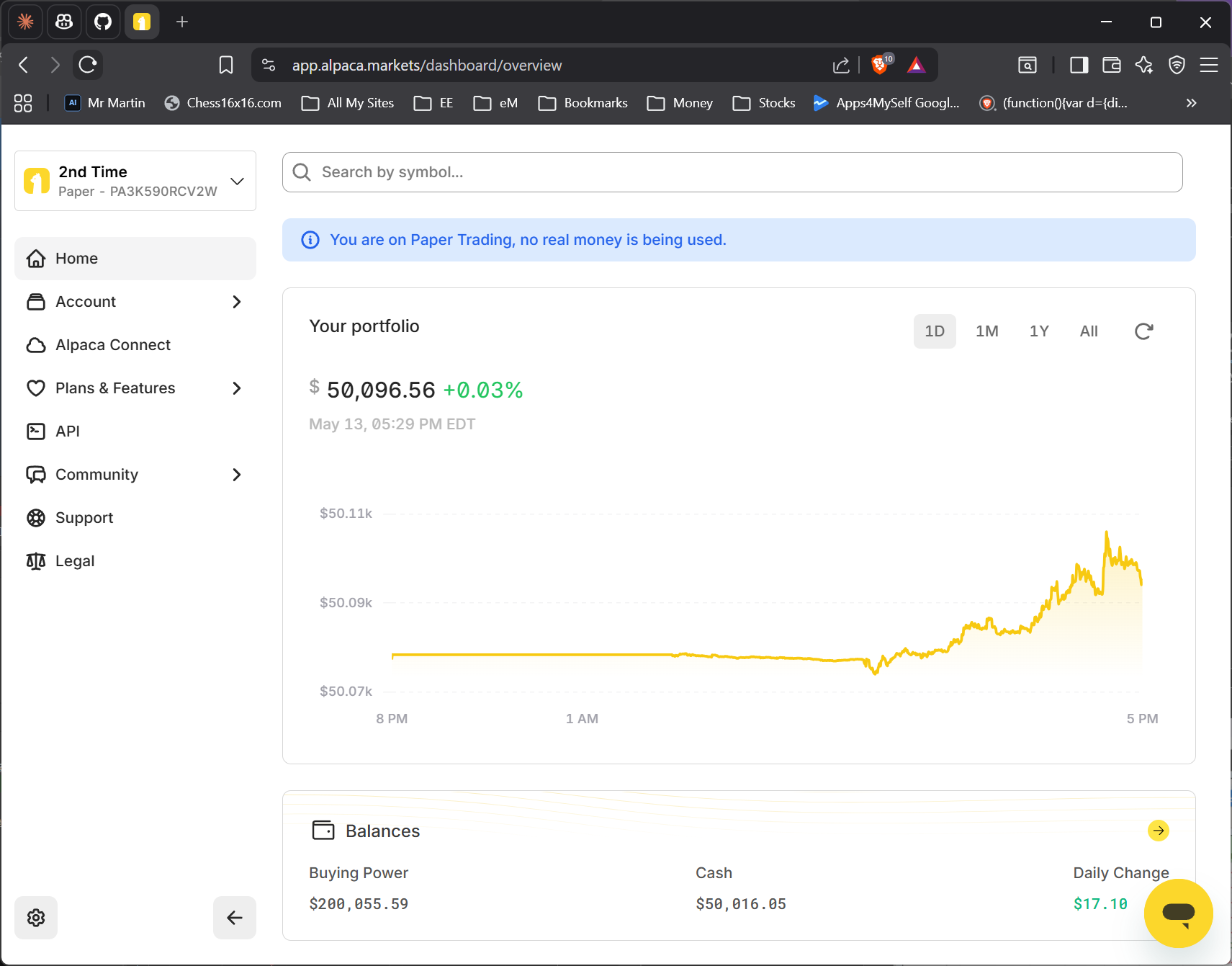The height and width of the screenshot is (966, 1232).
Task: Switch to the Claude asterisk tab
Action: (25, 22)
